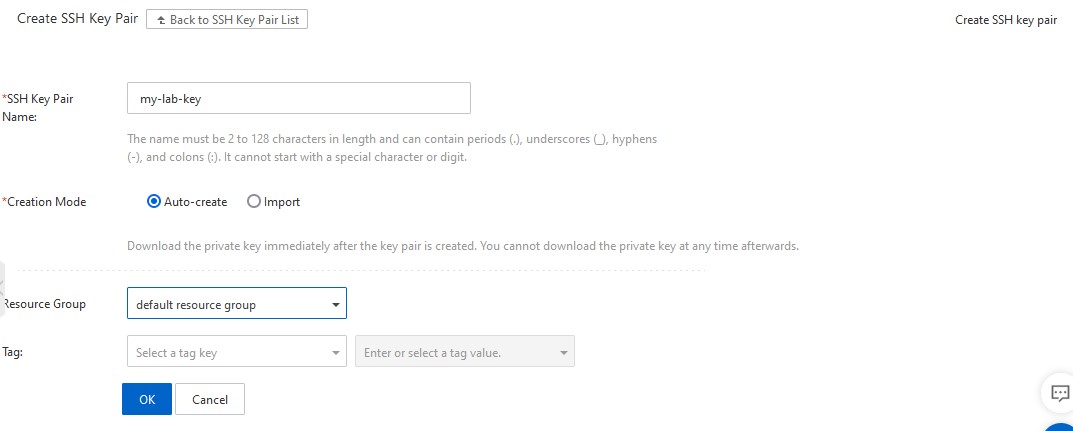
Task: Click the Create SSH key pair breadcrumb
Action: (1005, 20)
